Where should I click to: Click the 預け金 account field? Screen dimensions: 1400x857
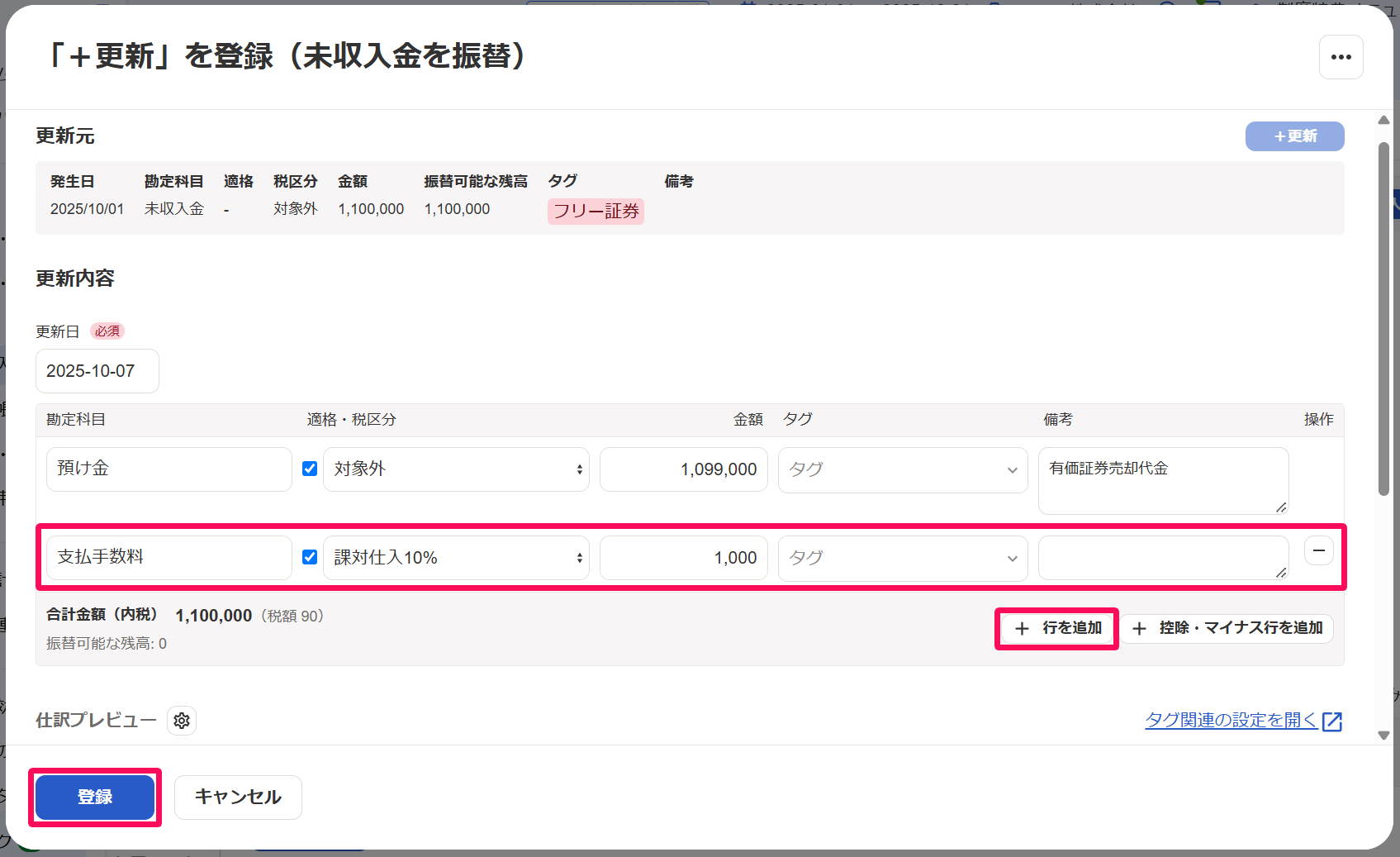(x=169, y=469)
